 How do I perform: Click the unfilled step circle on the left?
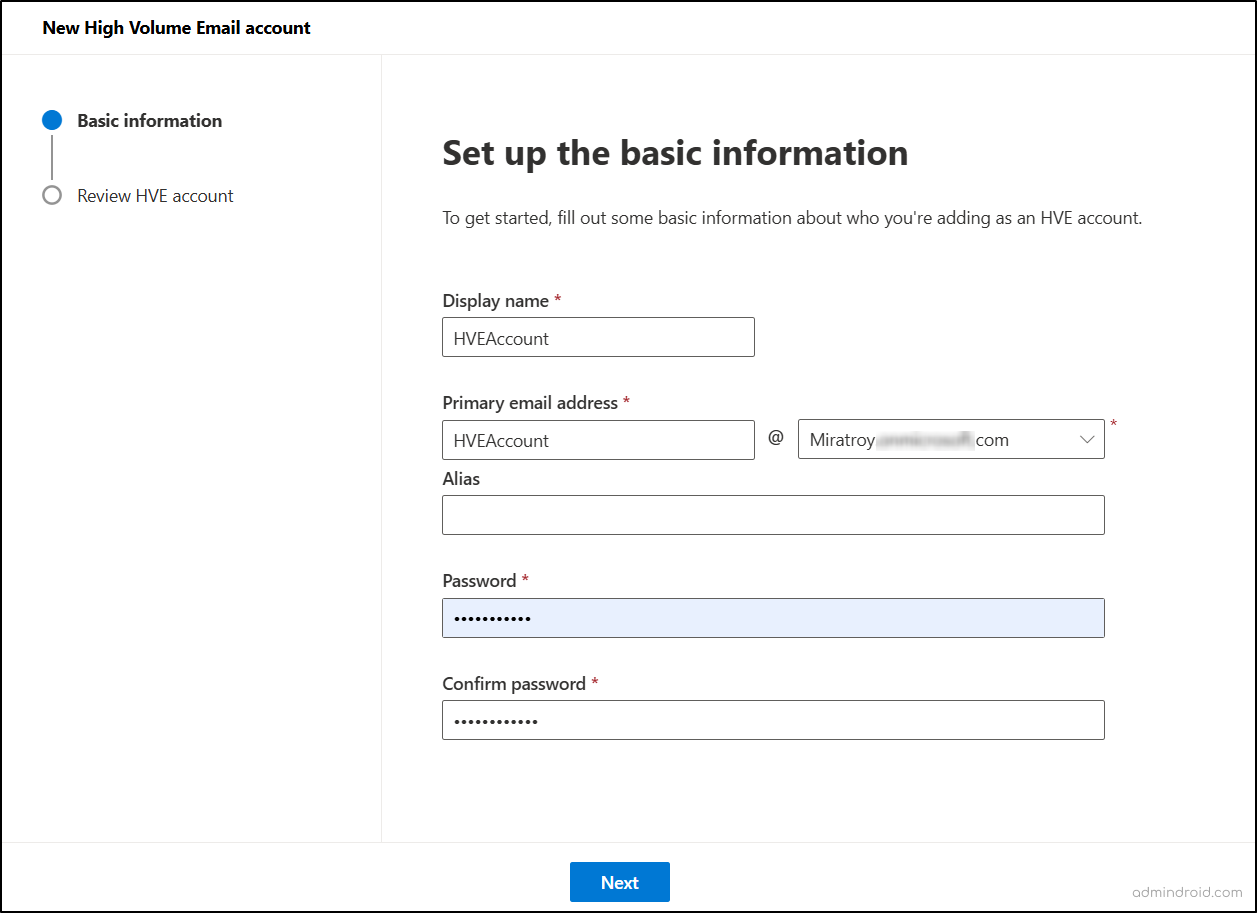coord(52,195)
